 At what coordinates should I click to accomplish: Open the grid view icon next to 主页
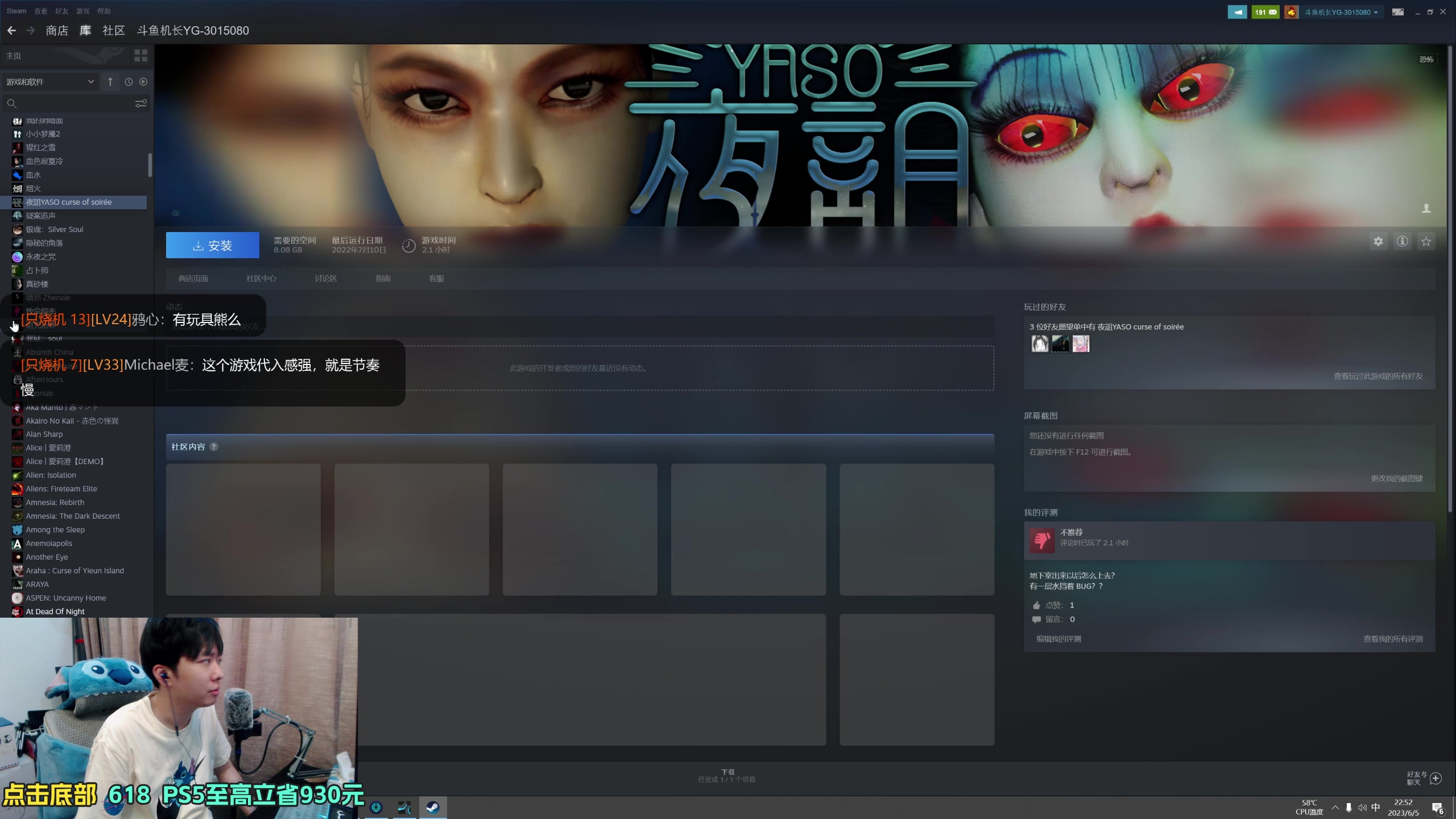140,55
